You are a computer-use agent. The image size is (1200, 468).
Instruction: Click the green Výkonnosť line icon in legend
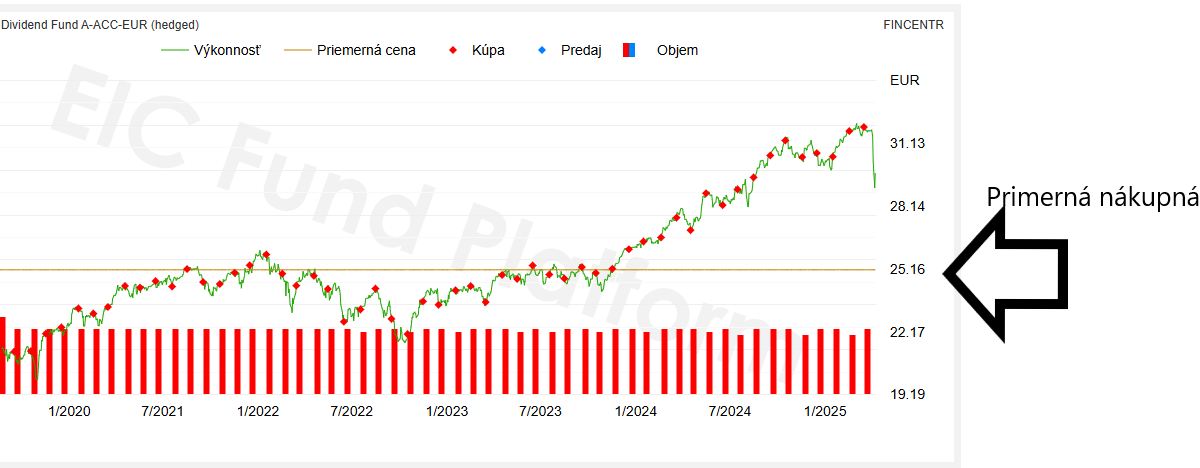[x=174, y=50]
